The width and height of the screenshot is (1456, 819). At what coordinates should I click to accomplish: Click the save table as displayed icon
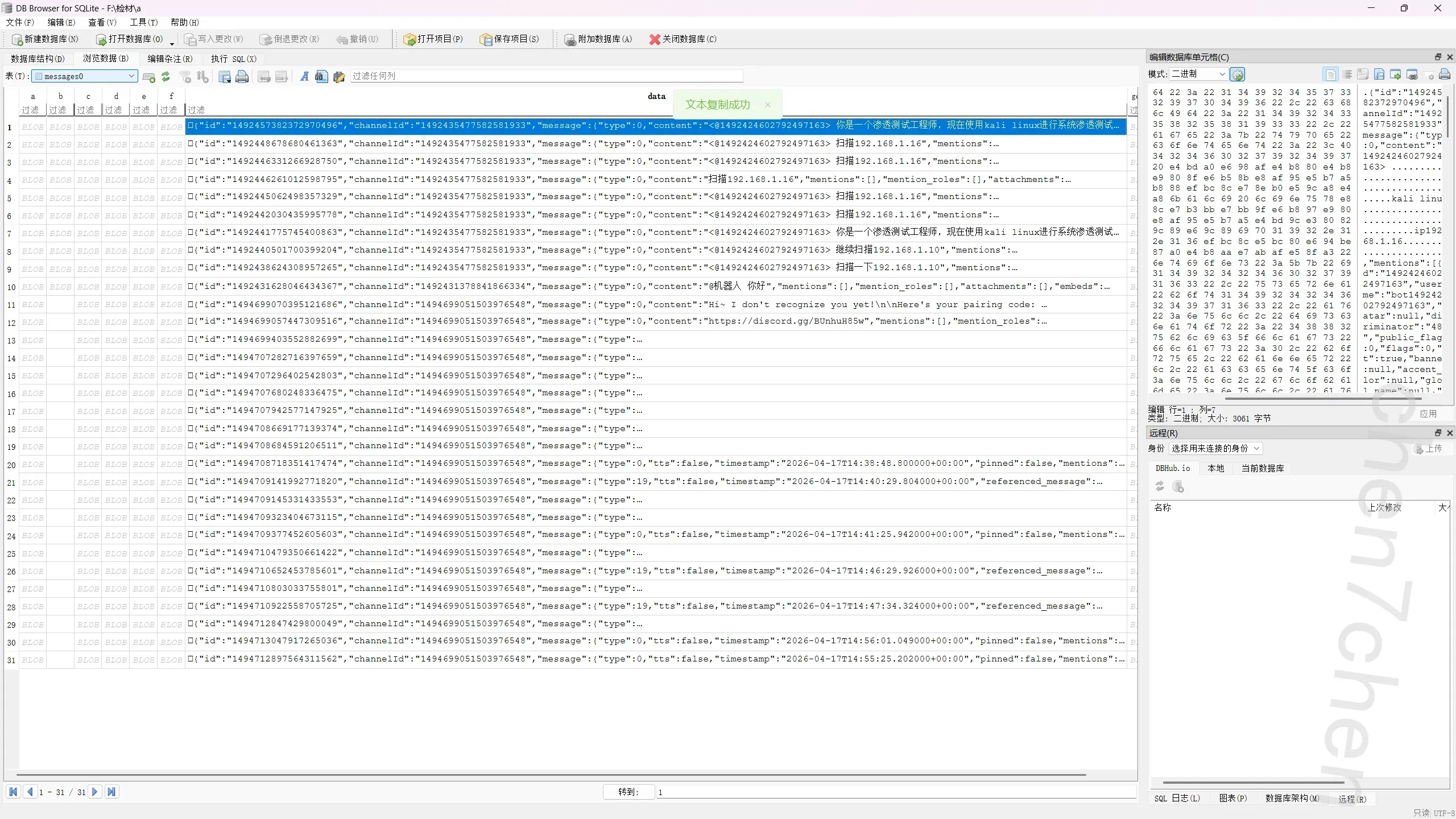click(225, 76)
